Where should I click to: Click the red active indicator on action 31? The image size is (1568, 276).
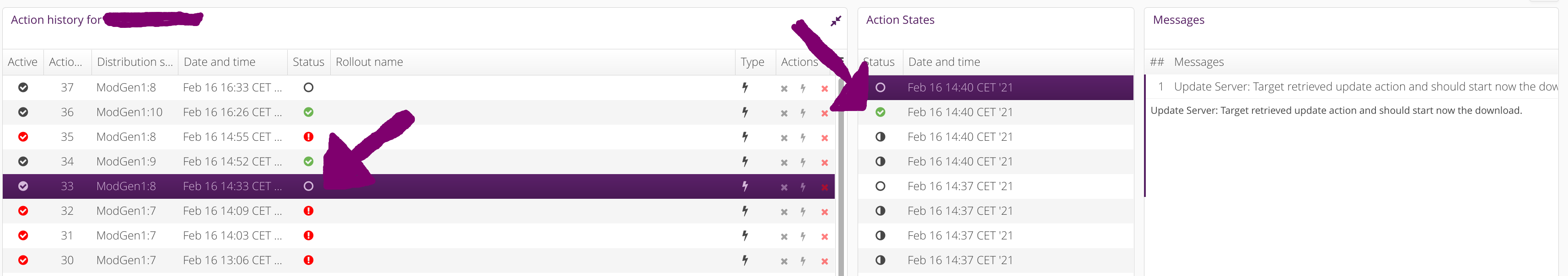pos(22,235)
